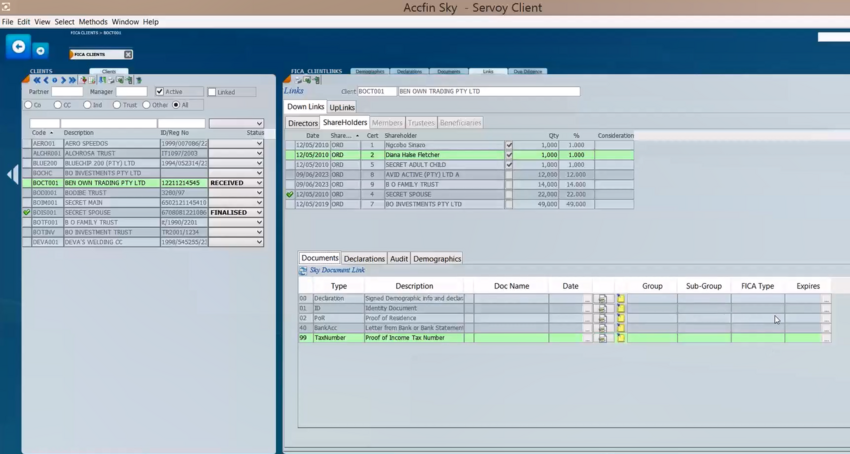Image resolution: width=850 pixels, height=454 pixels.
Task: Untick checkbox for Ngcobo Sinazo shareholder
Action: pyautogui.click(x=509, y=146)
